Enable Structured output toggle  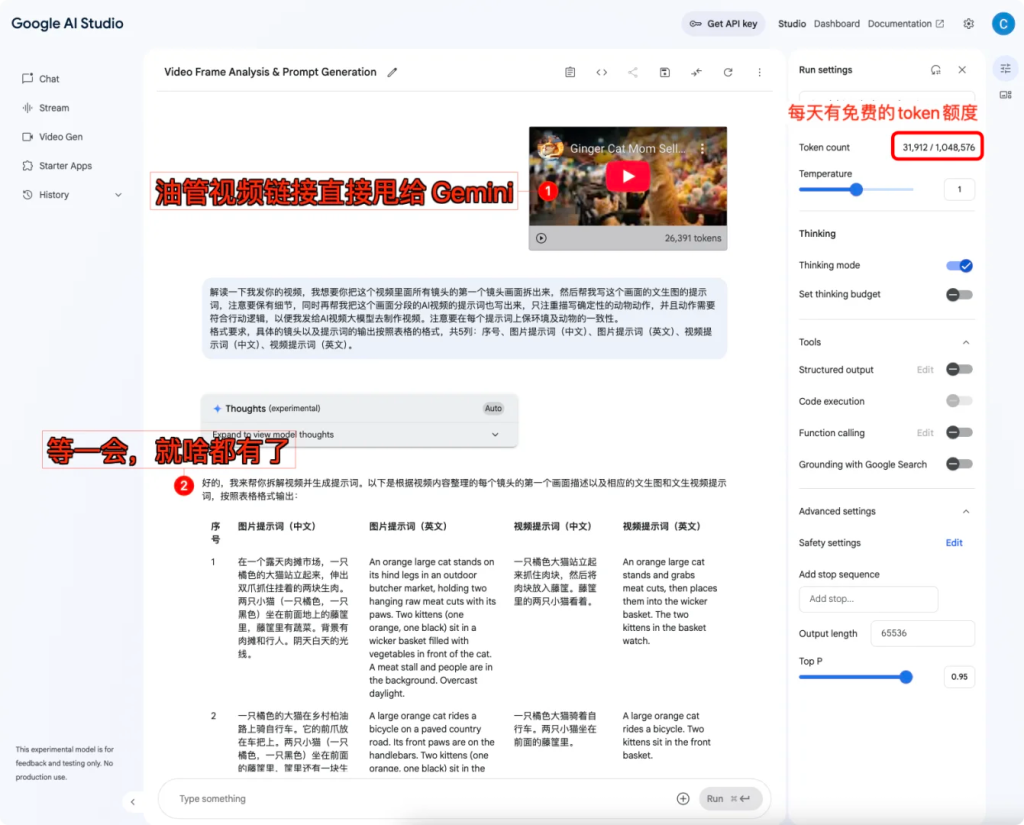(x=959, y=370)
